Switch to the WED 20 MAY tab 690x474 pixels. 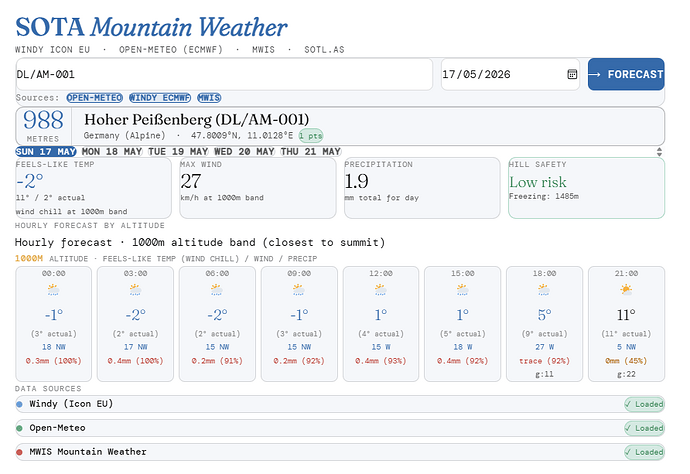(x=244, y=152)
